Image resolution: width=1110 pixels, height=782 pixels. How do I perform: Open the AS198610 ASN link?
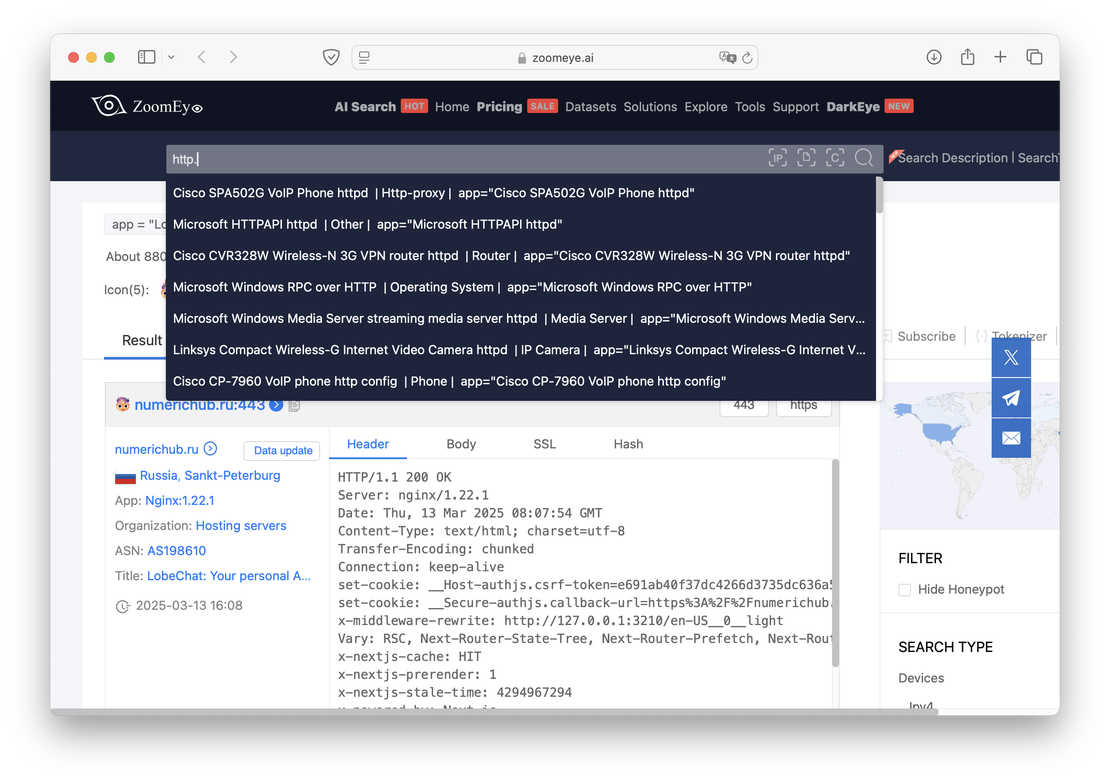[176, 551]
